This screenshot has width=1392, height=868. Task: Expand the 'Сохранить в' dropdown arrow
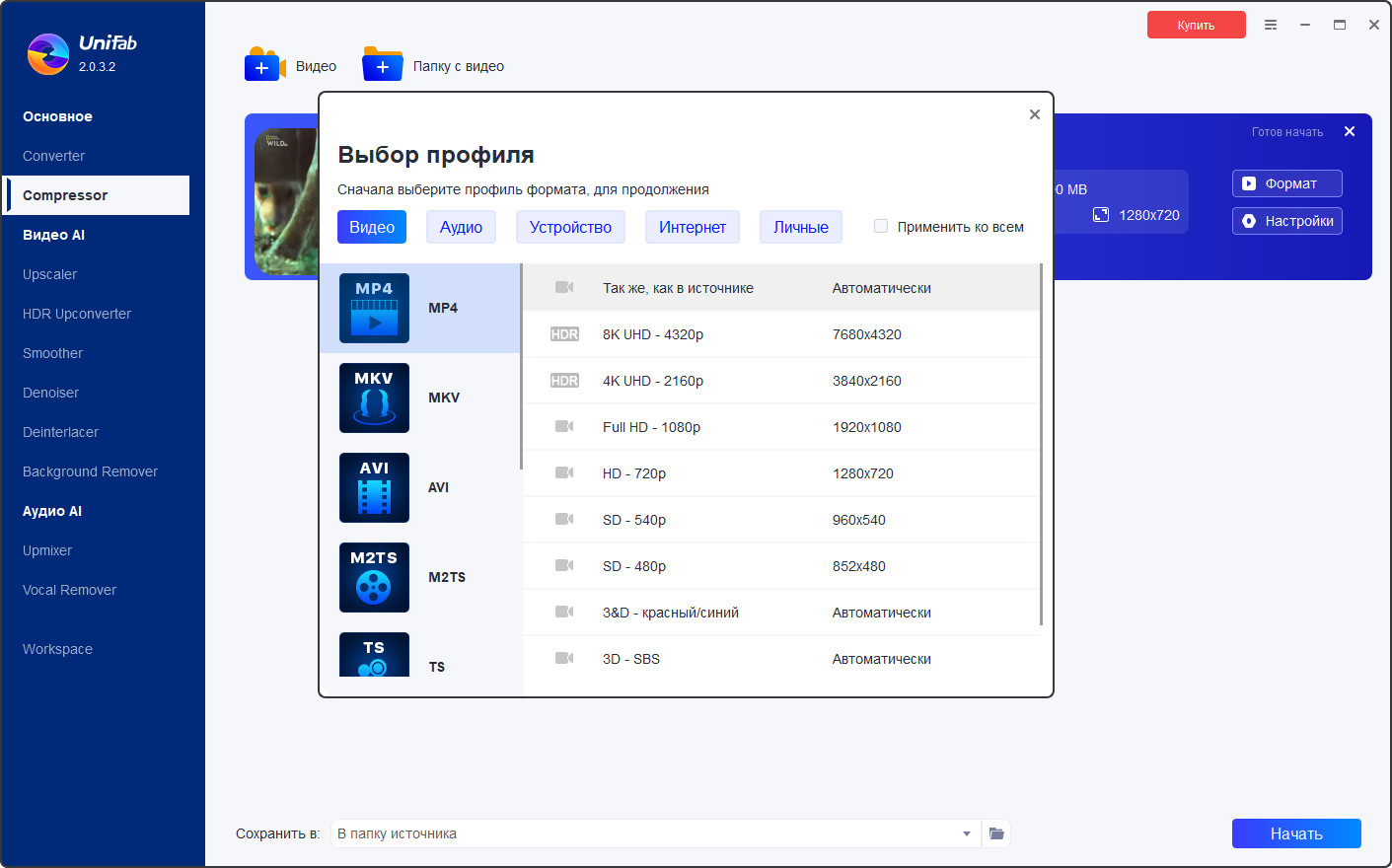967,833
